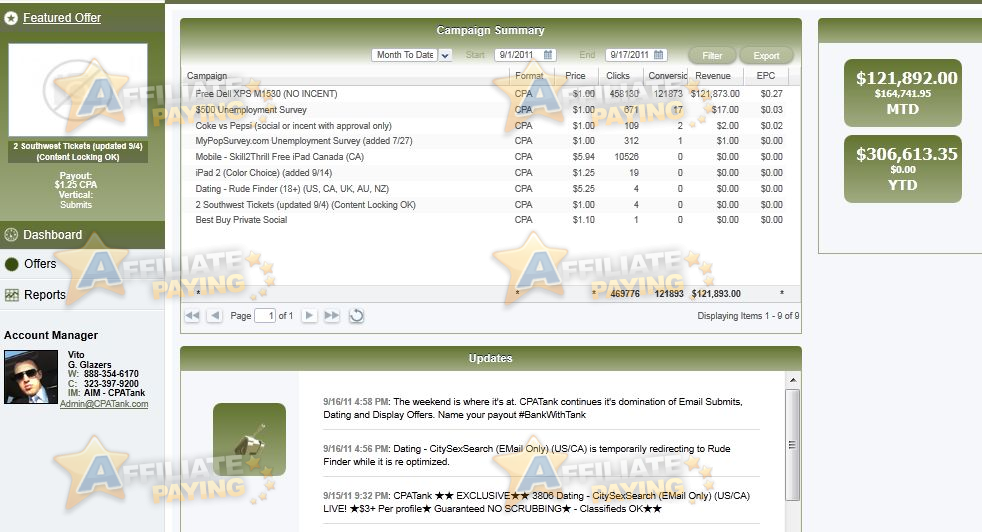Click the work phone 888-354-6170
This screenshot has width=982, height=532.
point(111,374)
